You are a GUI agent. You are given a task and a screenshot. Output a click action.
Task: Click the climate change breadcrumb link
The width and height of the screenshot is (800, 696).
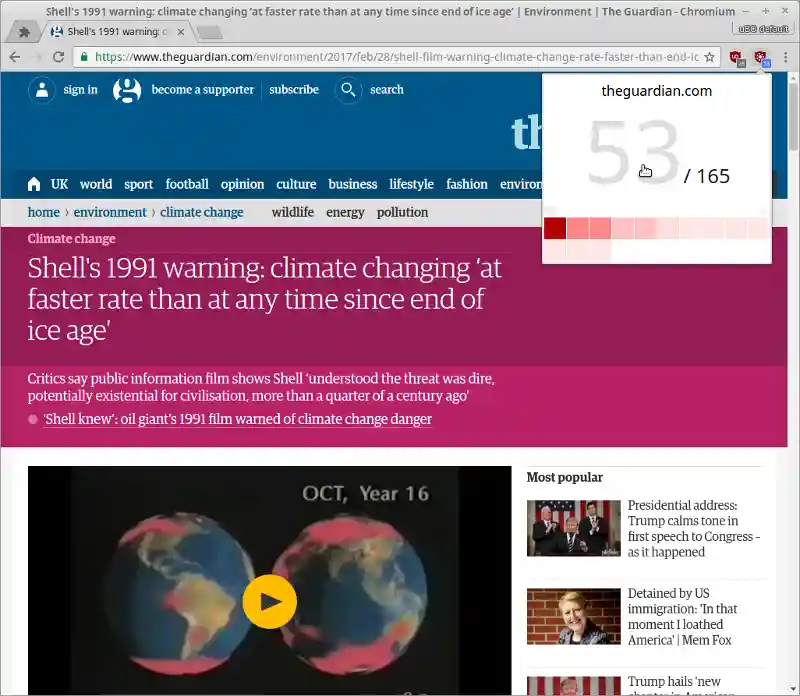(x=202, y=212)
